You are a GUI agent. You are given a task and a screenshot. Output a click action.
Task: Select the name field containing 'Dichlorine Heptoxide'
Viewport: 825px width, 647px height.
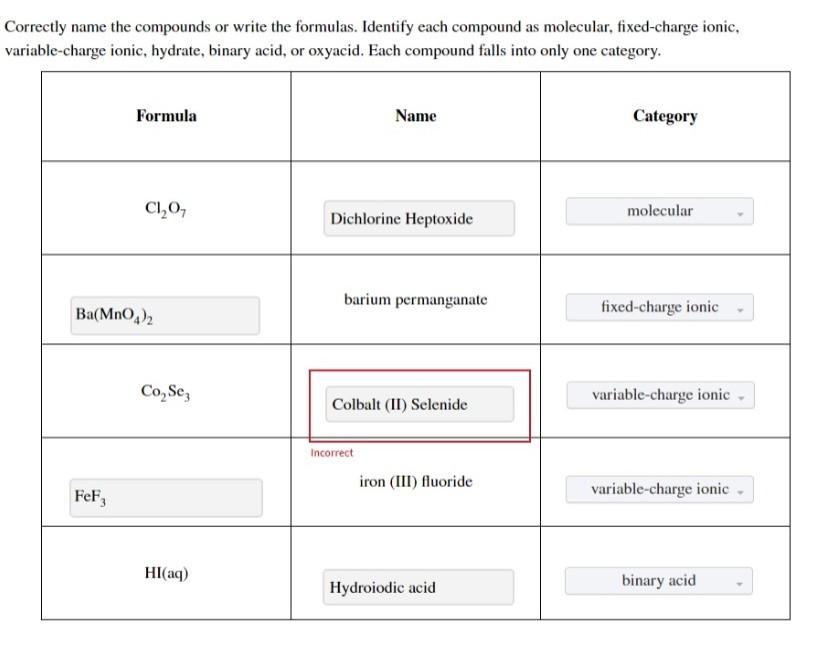point(418,218)
